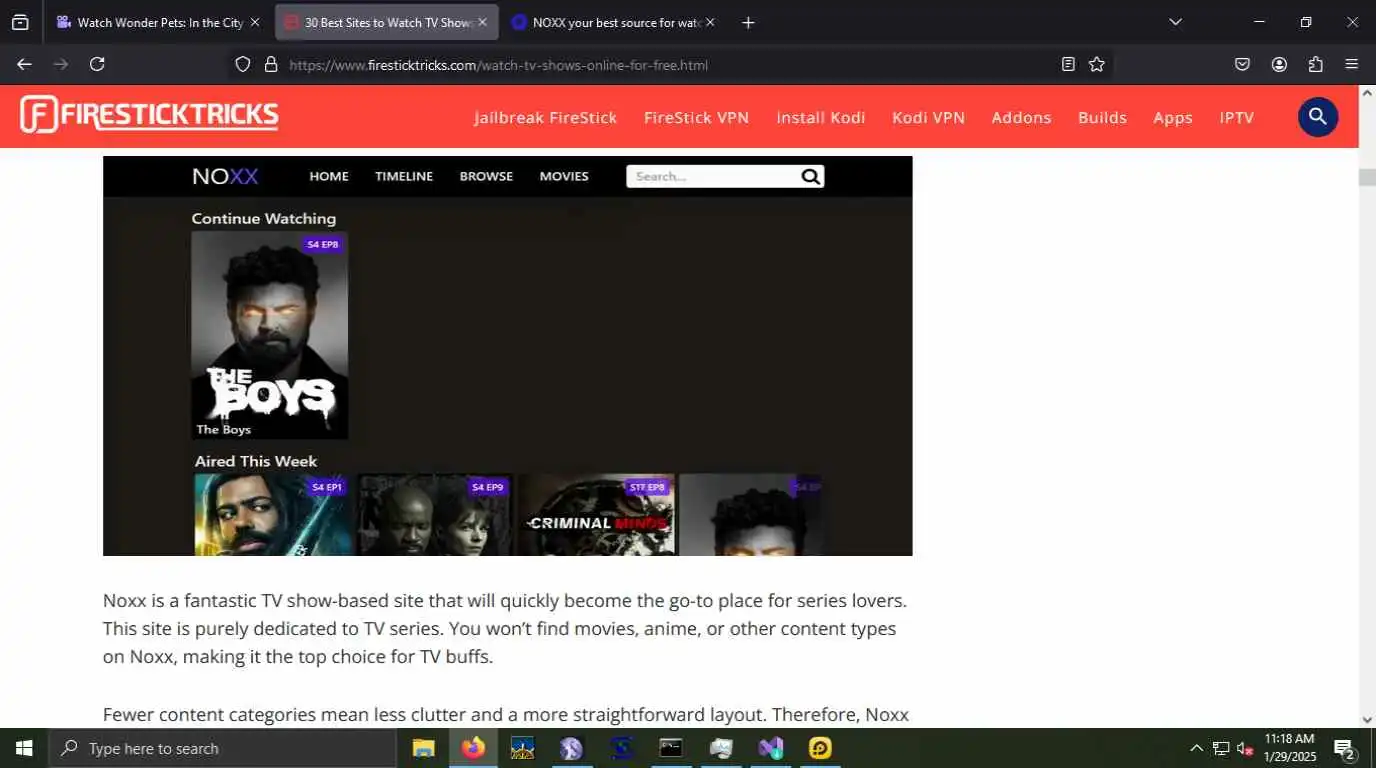Viewport: 1376px width, 768px height.
Task: Close the NOXX tab
Action: pos(710,22)
